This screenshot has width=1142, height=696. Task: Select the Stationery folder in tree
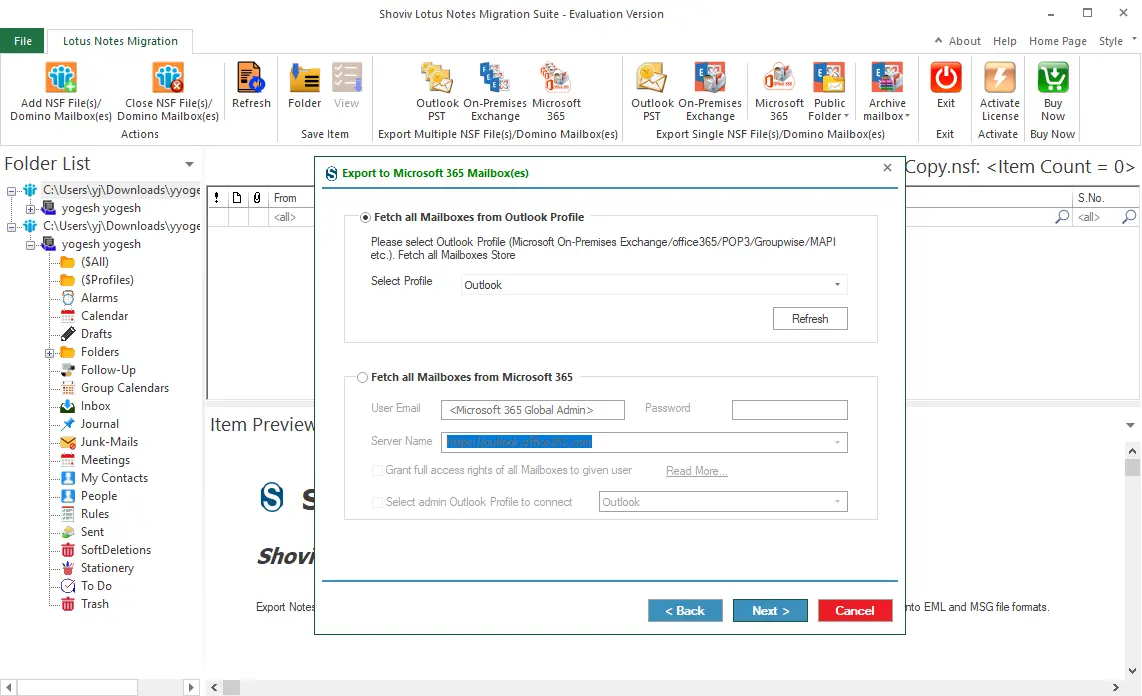click(107, 567)
